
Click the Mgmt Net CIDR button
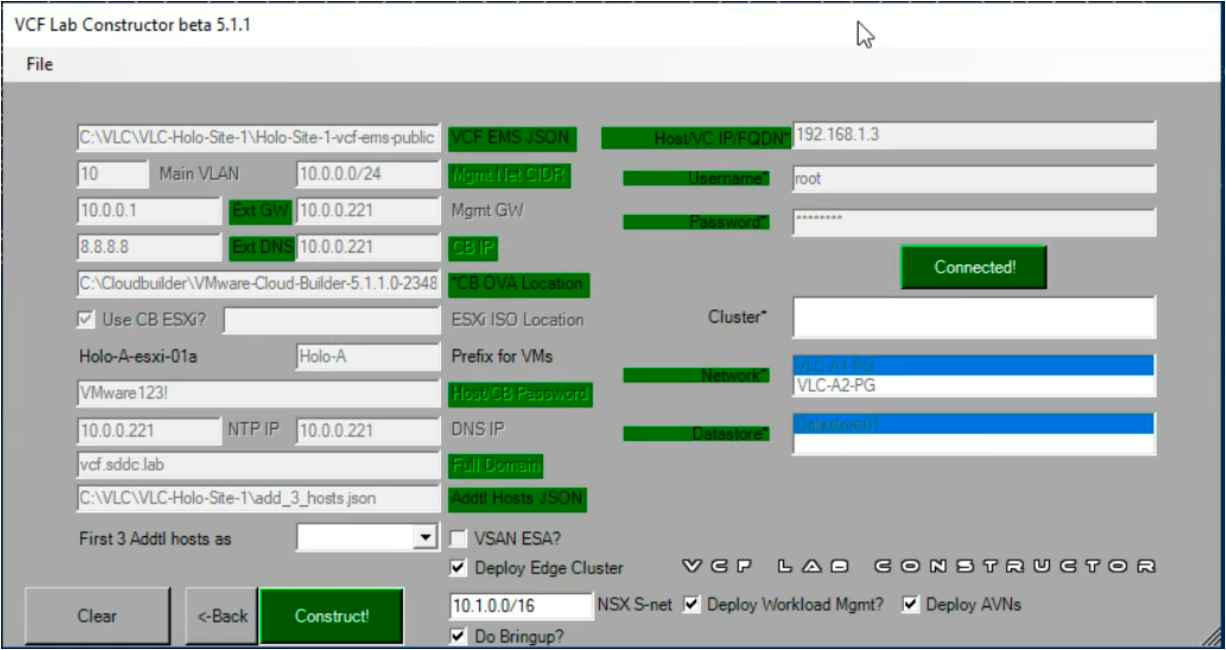pyautogui.click(x=511, y=173)
